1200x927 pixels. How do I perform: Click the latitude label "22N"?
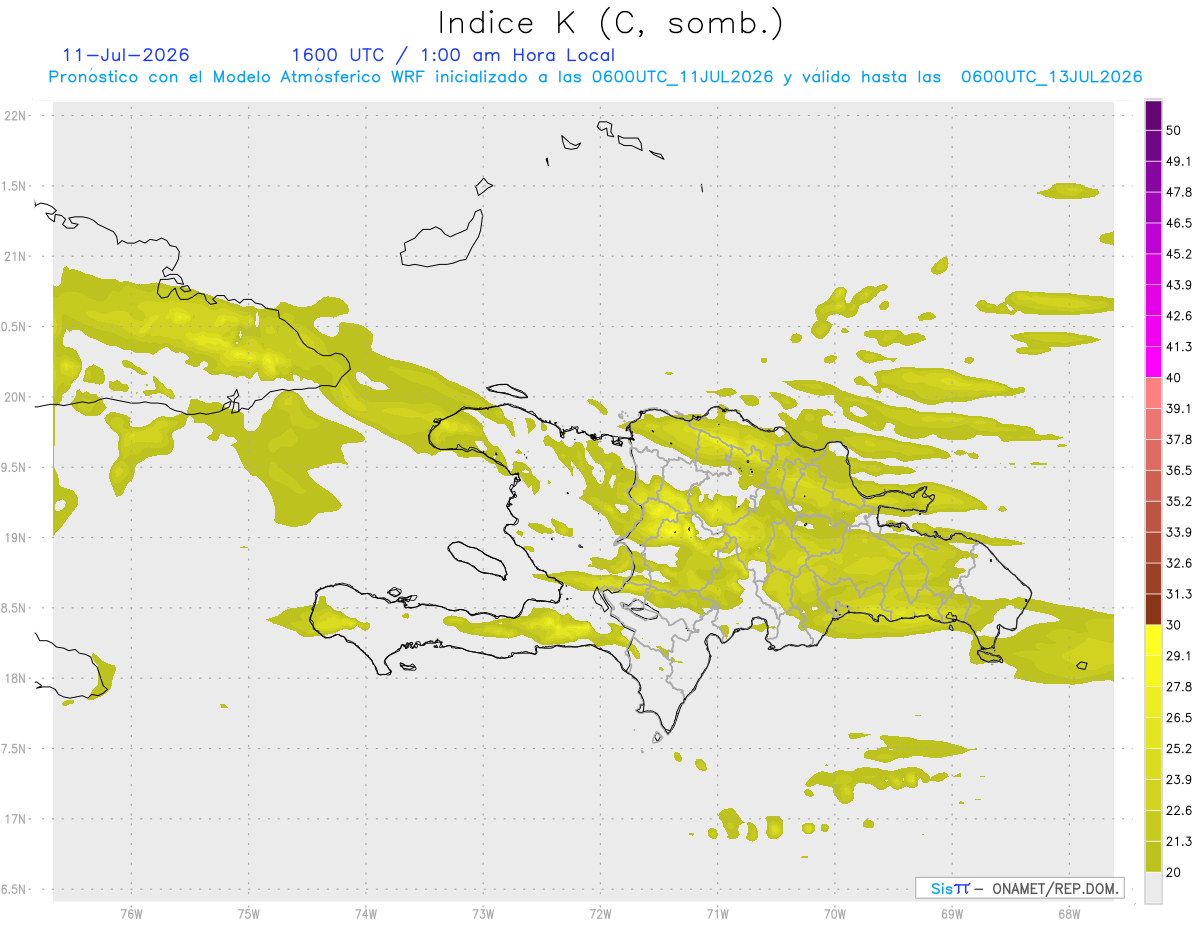pyautogui.click(x=17, y=115)
